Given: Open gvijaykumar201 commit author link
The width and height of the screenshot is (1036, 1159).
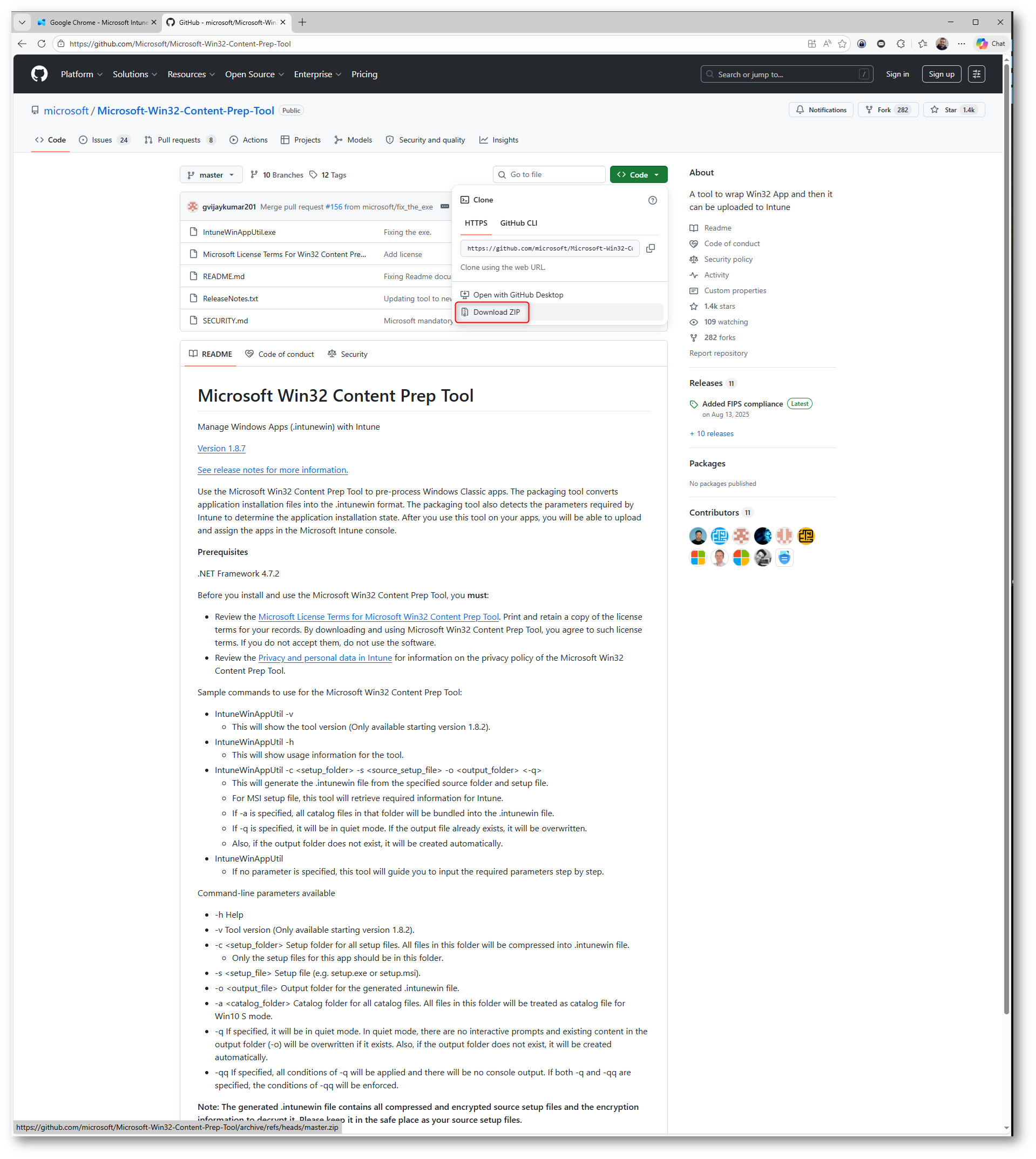Looking at the screenshot, I should 229,207.
